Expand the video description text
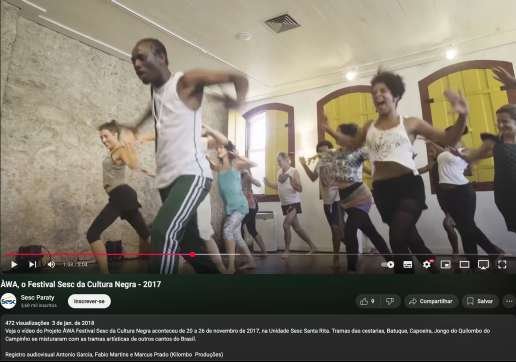The height and width of the screenshot is (362, 516). pyautogui.click(x=257, y=338)
